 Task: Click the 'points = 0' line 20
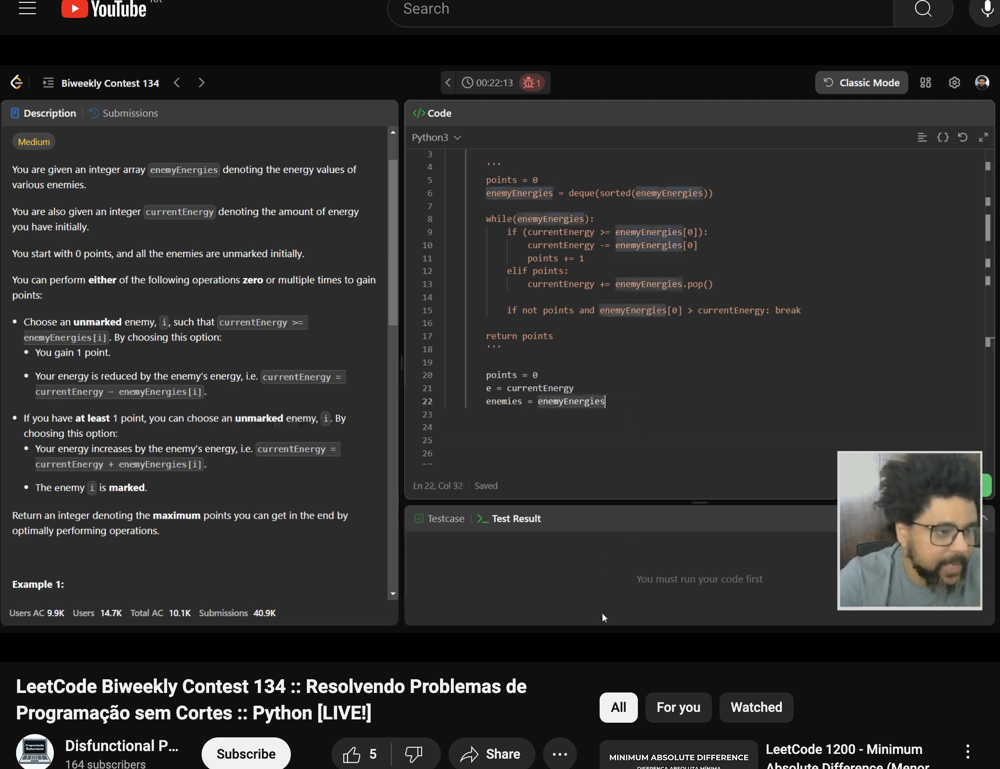511,375
